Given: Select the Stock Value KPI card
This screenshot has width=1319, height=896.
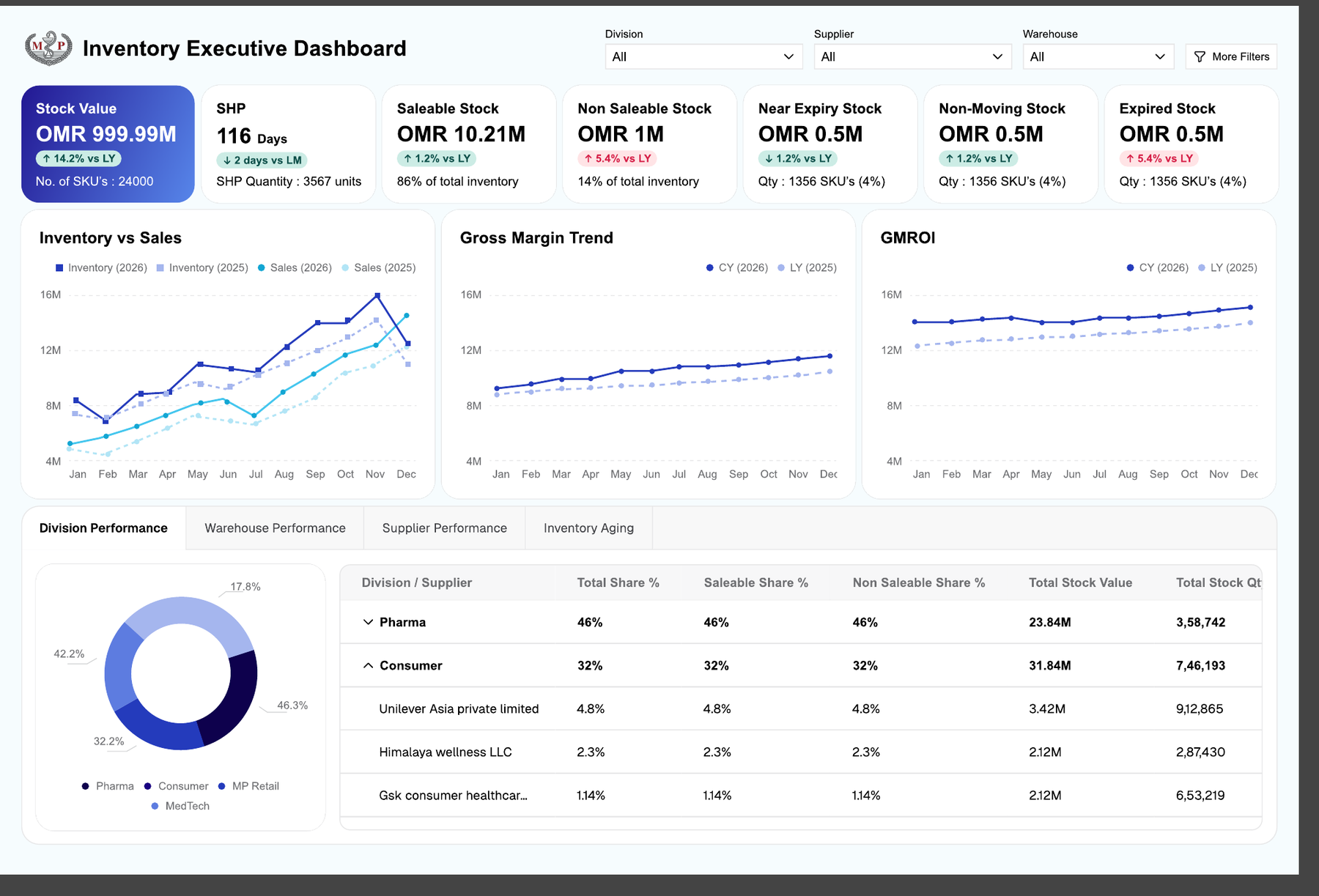Looking at the screenshot, I should pyautogui.click(x=108, y=144).
